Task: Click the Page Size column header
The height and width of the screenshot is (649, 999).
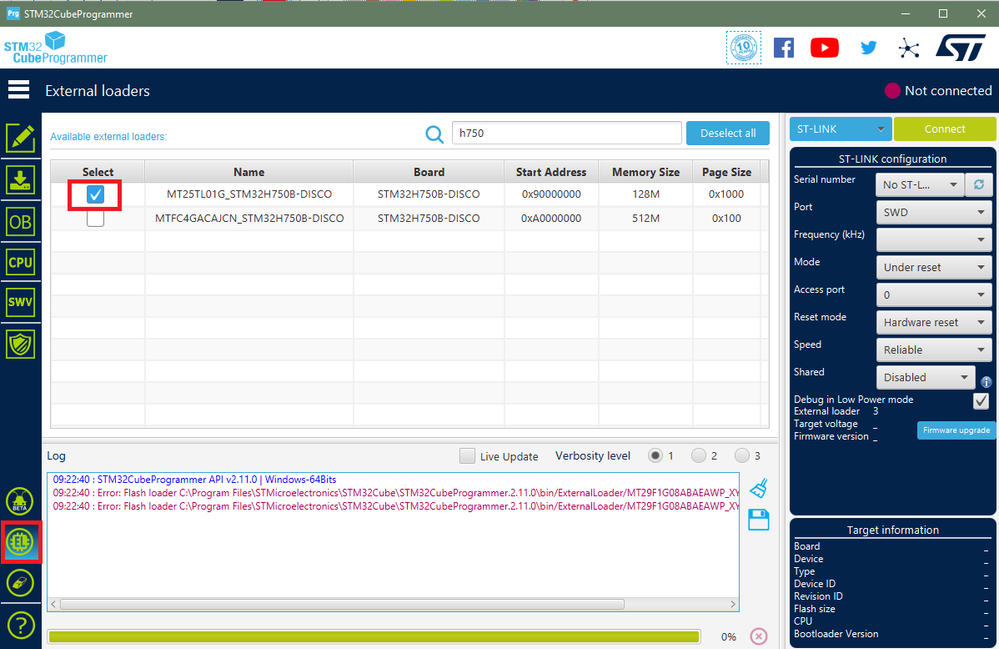Action: tap(726, 172)
